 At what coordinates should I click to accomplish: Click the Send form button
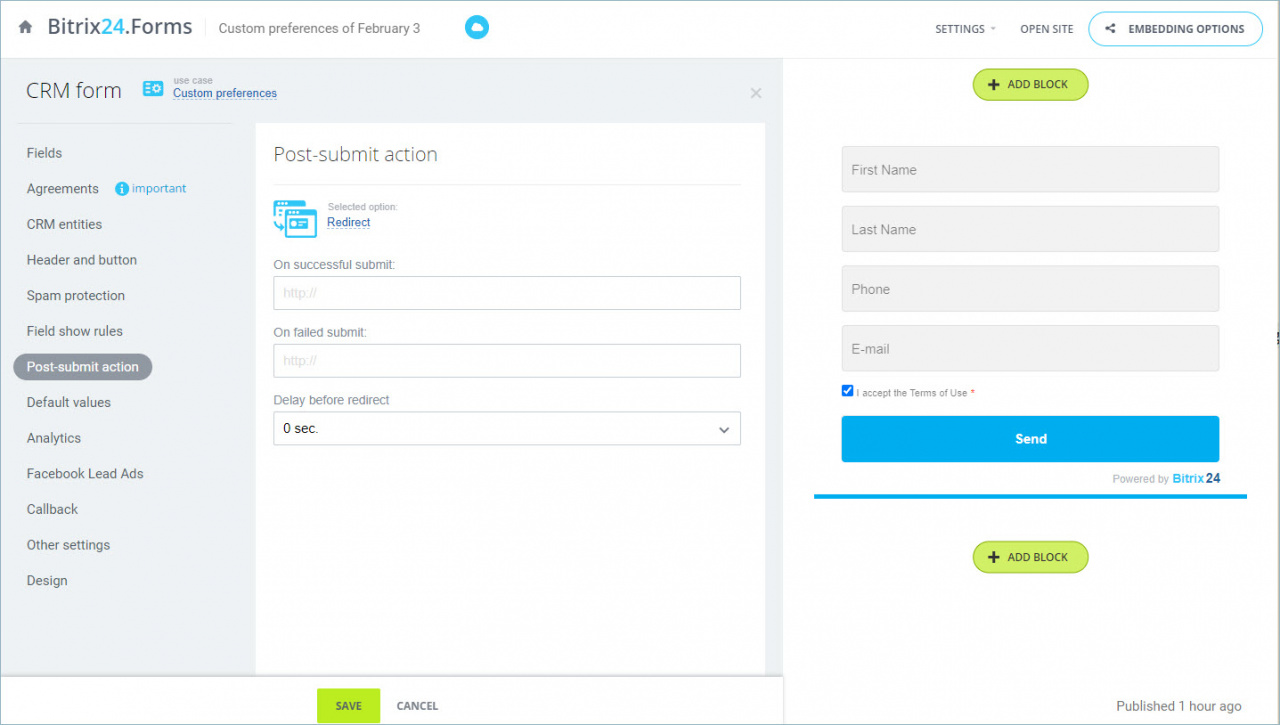(x=1030, y=439)
